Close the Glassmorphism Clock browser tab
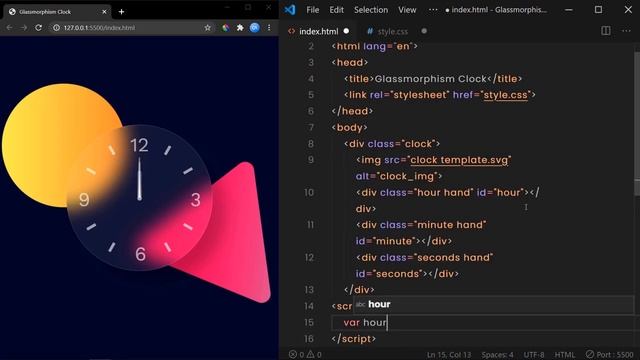This screenshot has height=360, width=640. coord(104,12)
